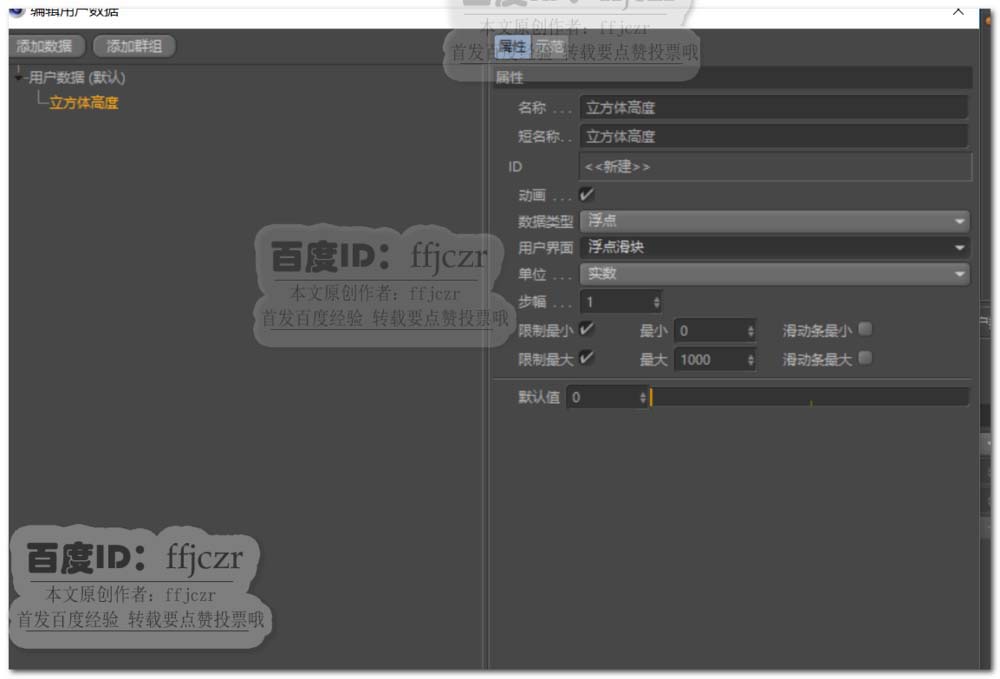The height and width of the screenshot is (679, 1000).
Task: Toggle the 动画 checkbox
Action: pos(586,194)
